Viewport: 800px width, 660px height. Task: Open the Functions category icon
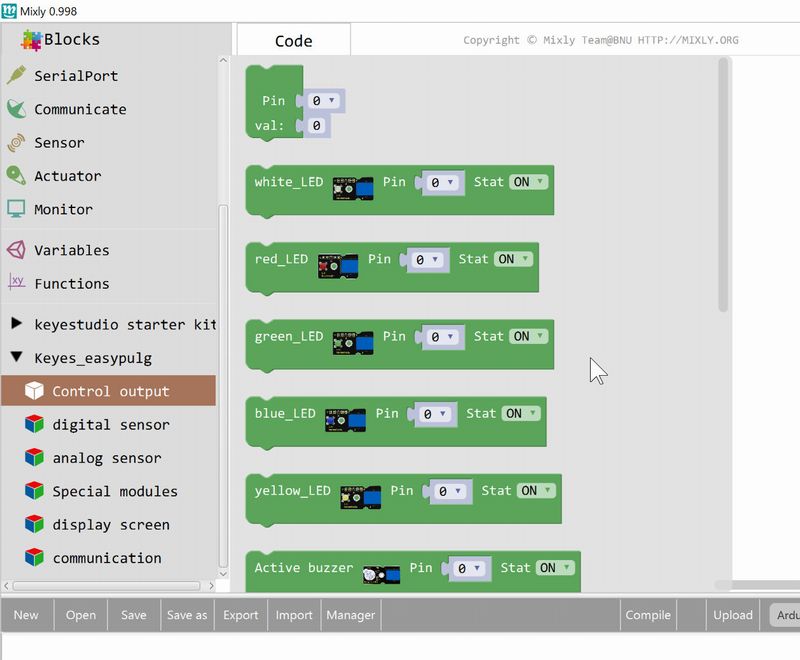(16, 282)
